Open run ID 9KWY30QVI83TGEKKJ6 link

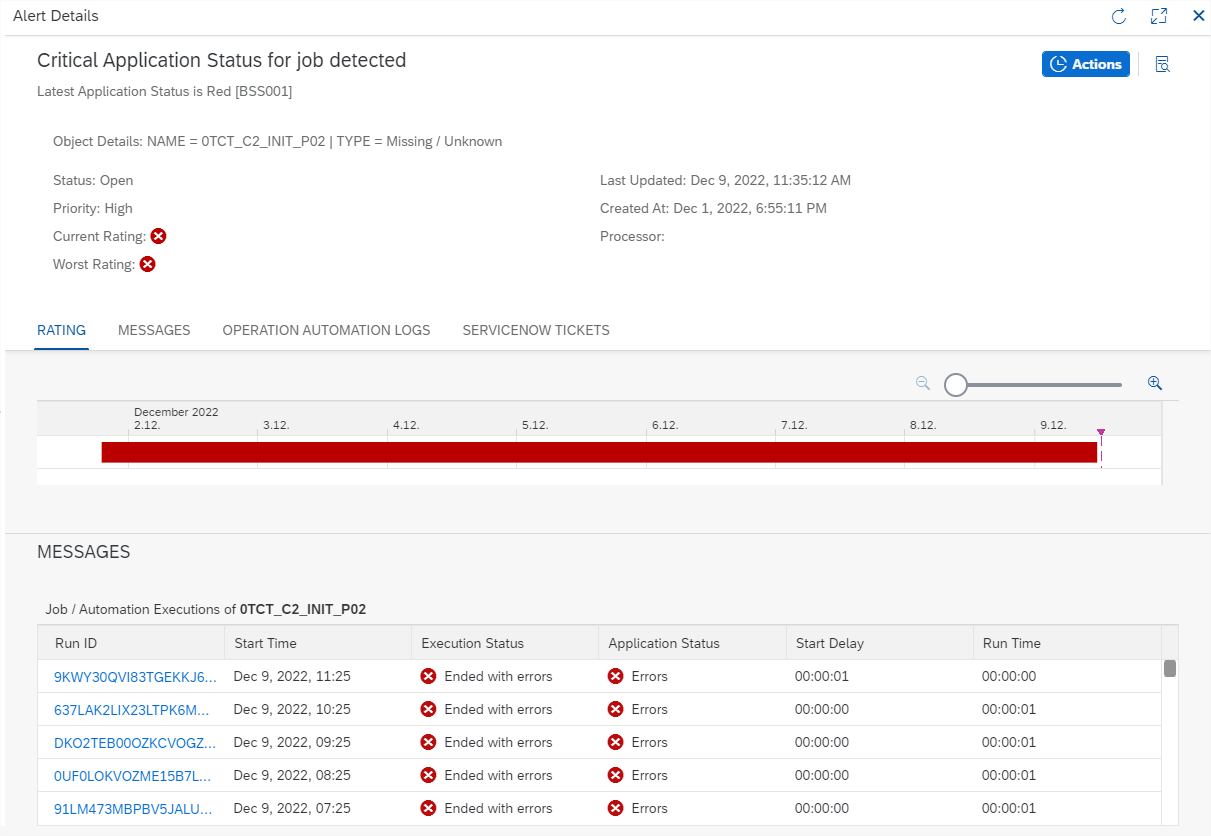(135, 676)
